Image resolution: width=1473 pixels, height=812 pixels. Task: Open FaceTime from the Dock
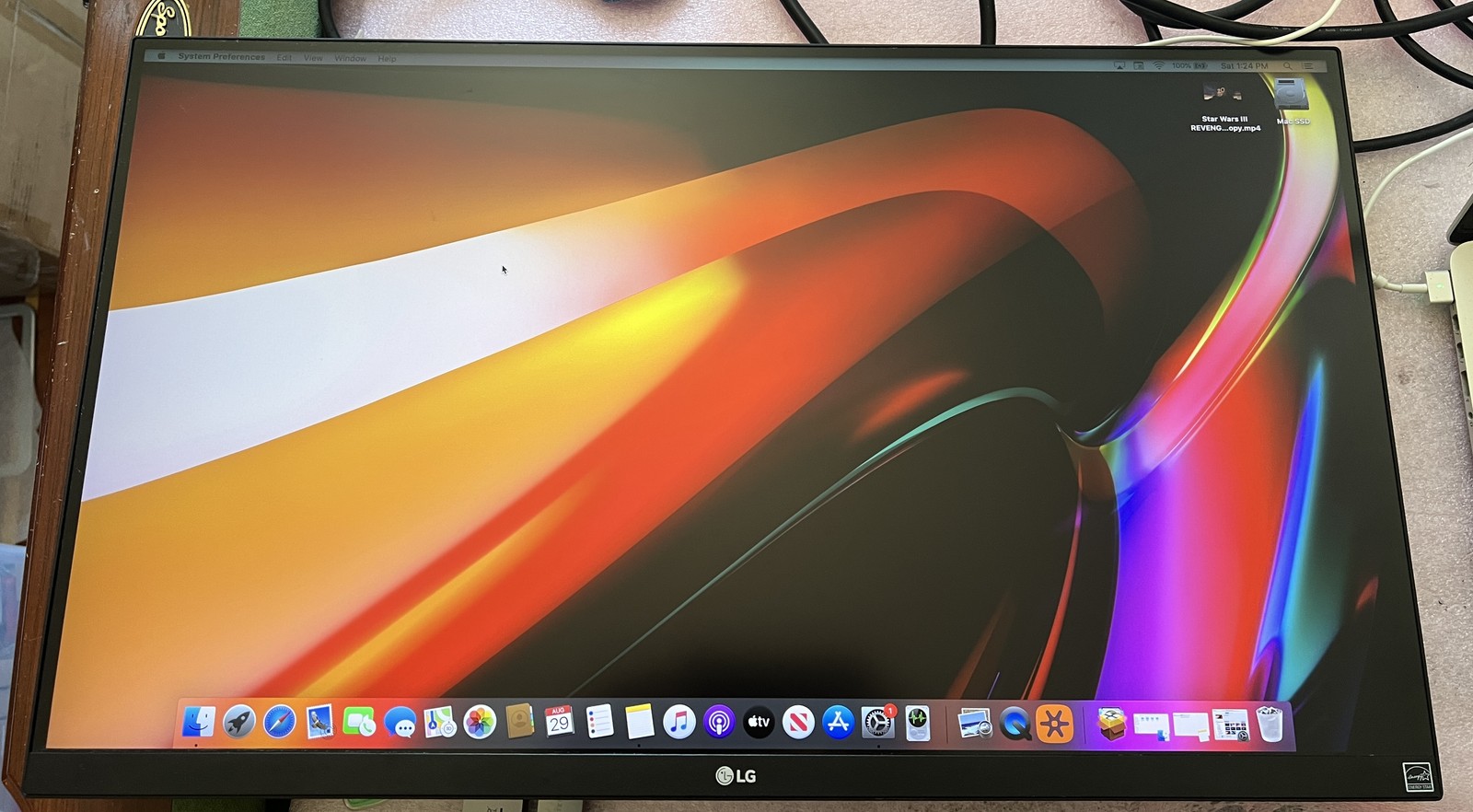(x=359, y=723)
